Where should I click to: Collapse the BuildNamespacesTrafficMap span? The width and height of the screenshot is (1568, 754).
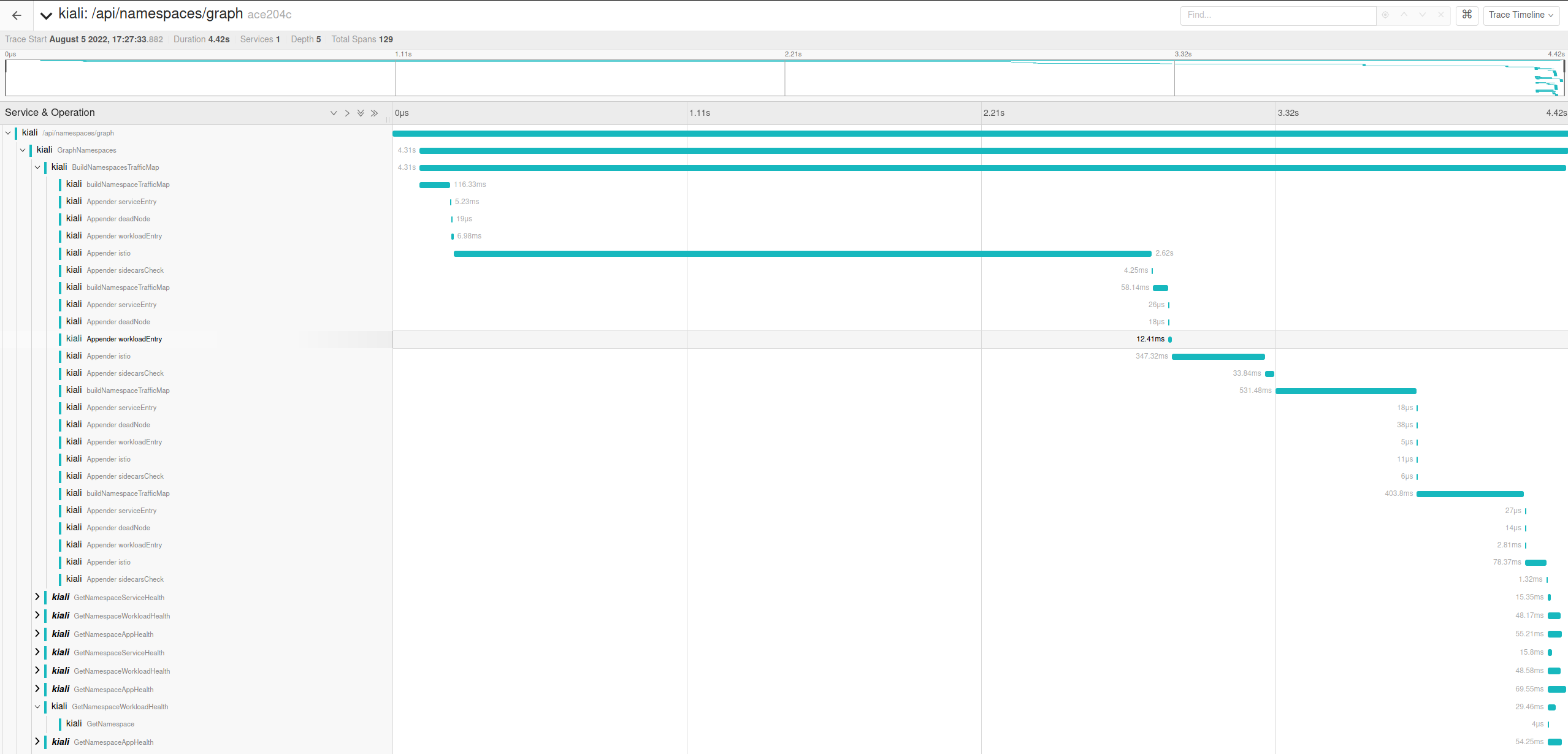coord(37,167)
